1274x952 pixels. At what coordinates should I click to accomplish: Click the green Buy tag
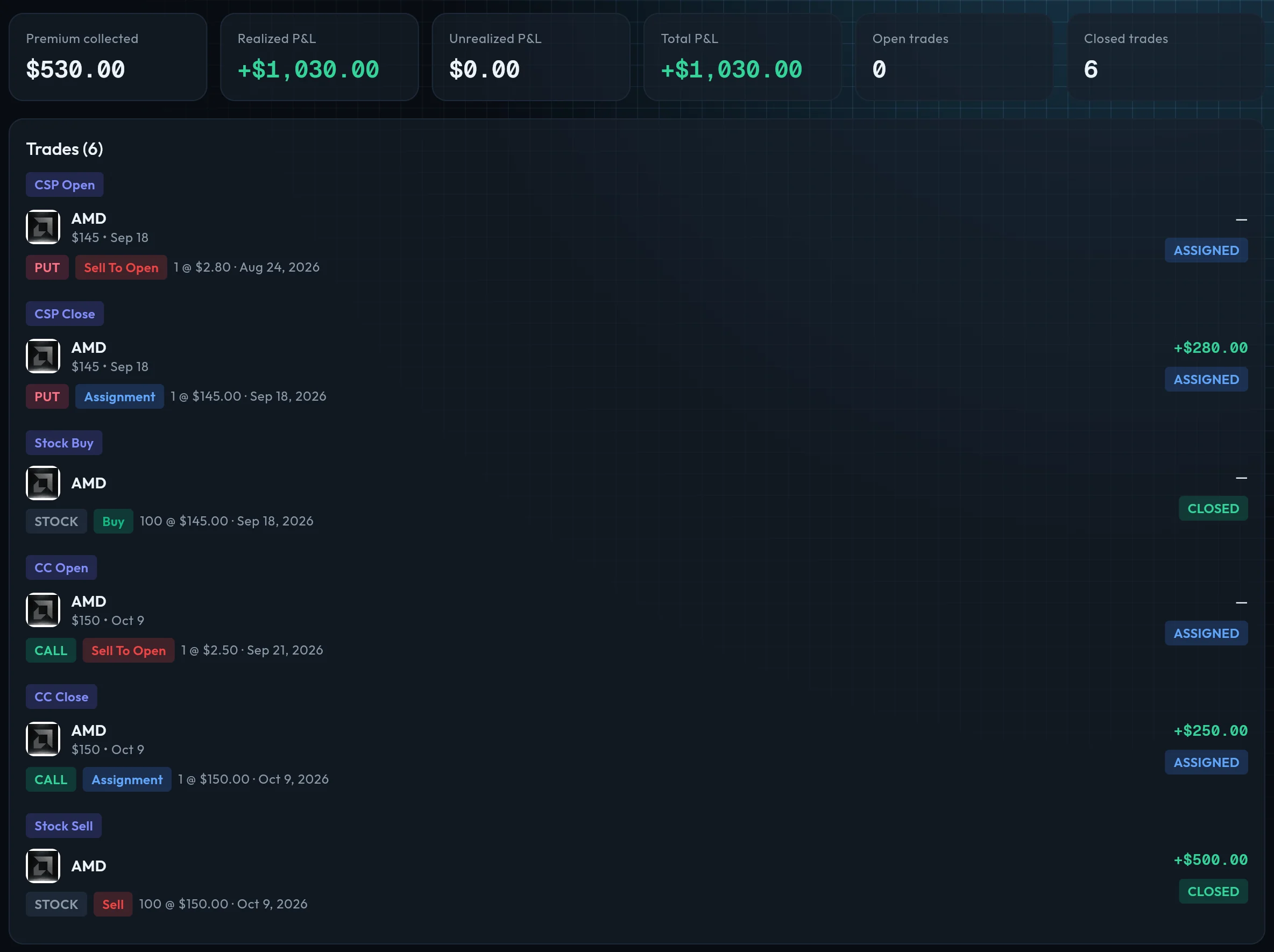(x=113, y=521)
